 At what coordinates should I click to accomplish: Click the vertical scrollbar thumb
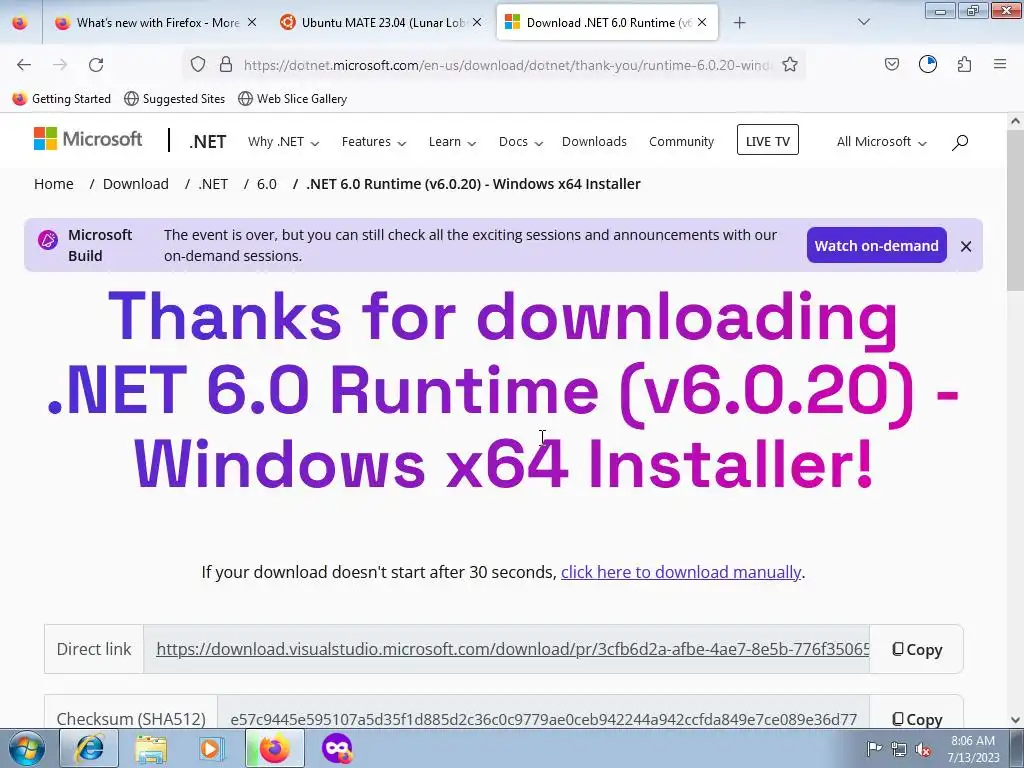[1015, 210]
